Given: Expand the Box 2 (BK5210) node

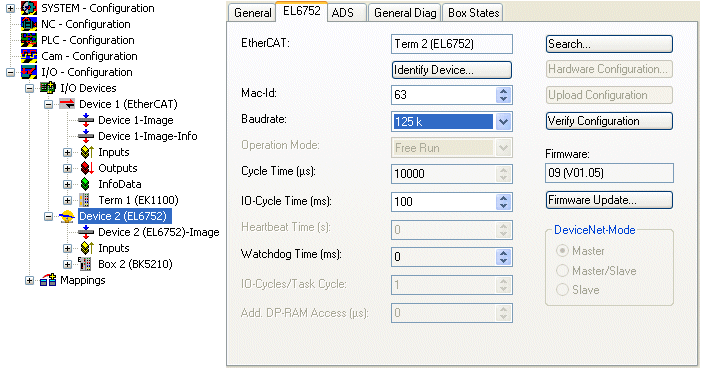Looking at the screenshot, I should (67, 264).
